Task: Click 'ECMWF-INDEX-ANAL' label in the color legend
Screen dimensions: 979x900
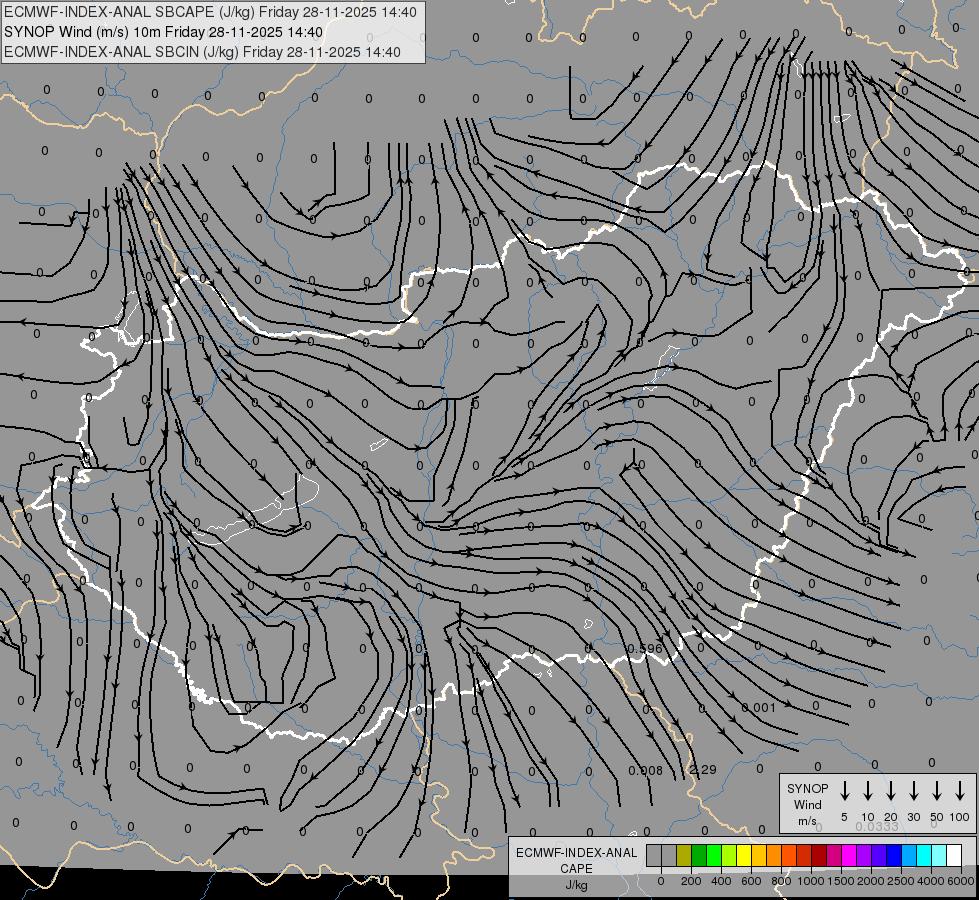Action: pyautogui.click(x=576, y=853)
